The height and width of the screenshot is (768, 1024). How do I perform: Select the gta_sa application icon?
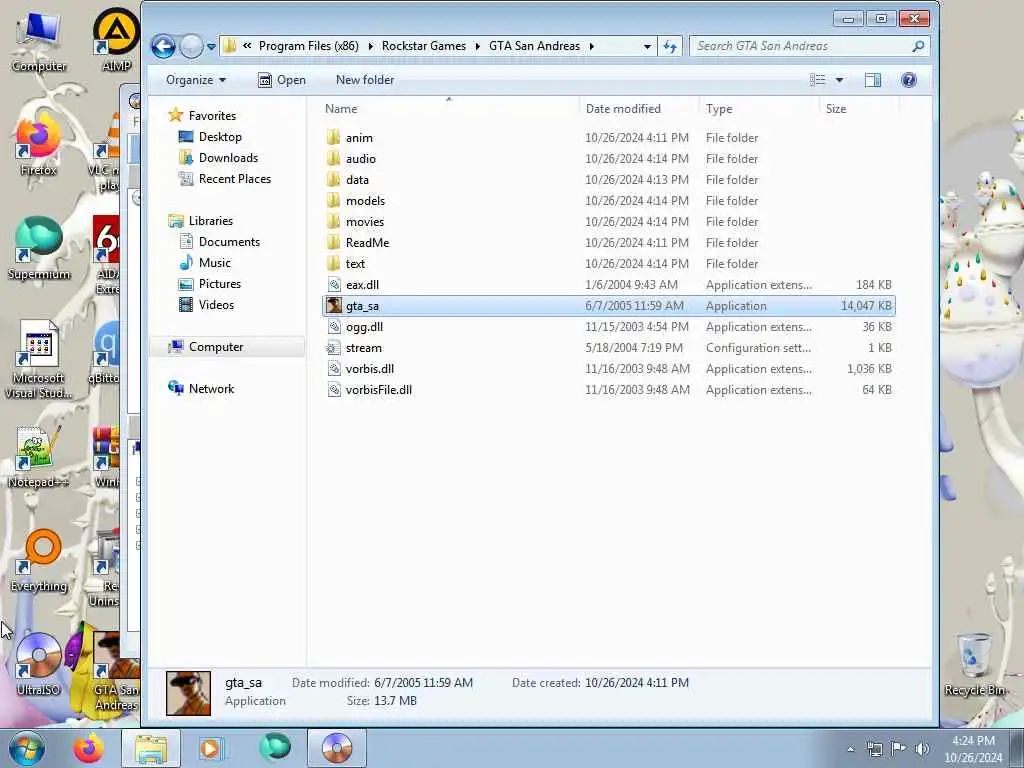pos(334,306)
